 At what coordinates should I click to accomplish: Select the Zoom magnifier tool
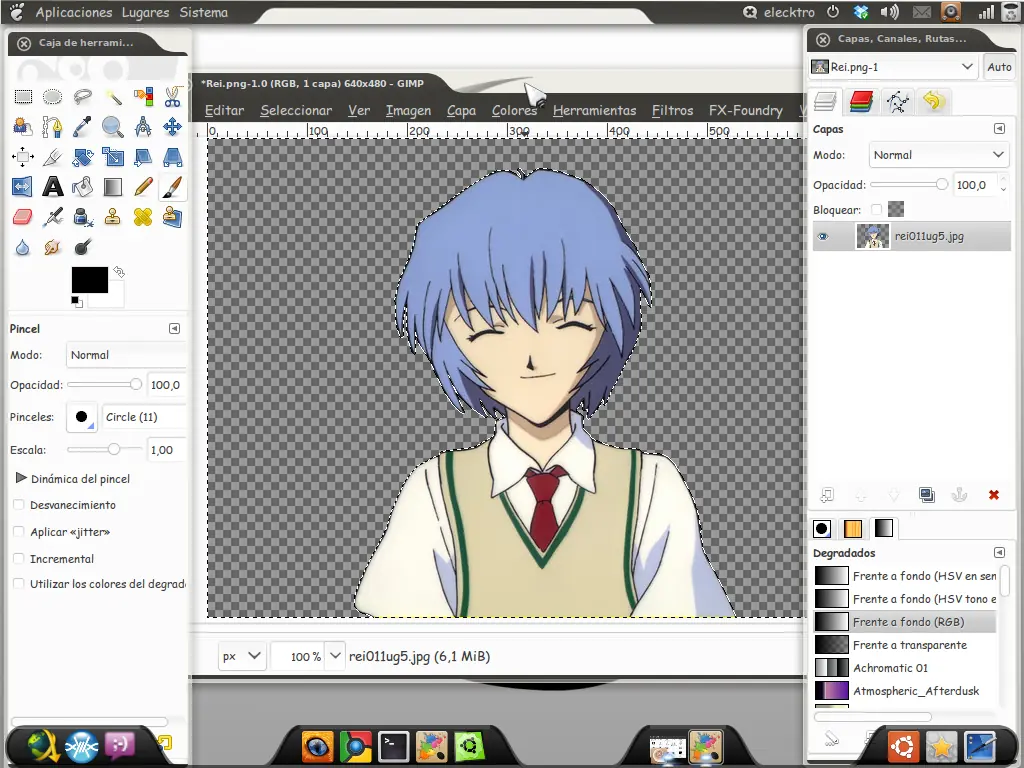tap(113, 127)
